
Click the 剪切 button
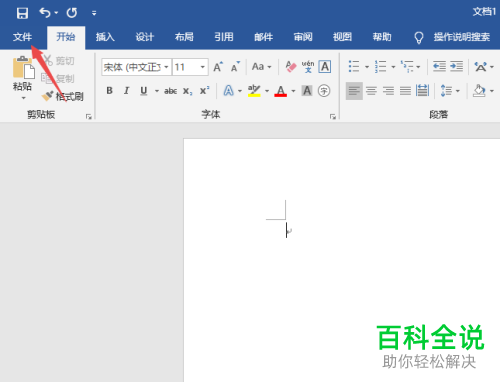click(x=59, y=61)
